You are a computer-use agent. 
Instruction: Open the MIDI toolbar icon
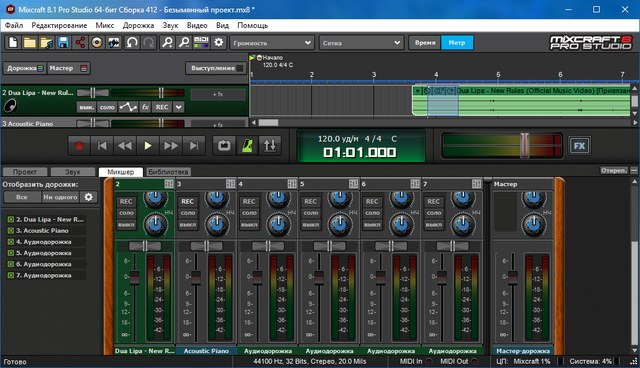(201, 42)
